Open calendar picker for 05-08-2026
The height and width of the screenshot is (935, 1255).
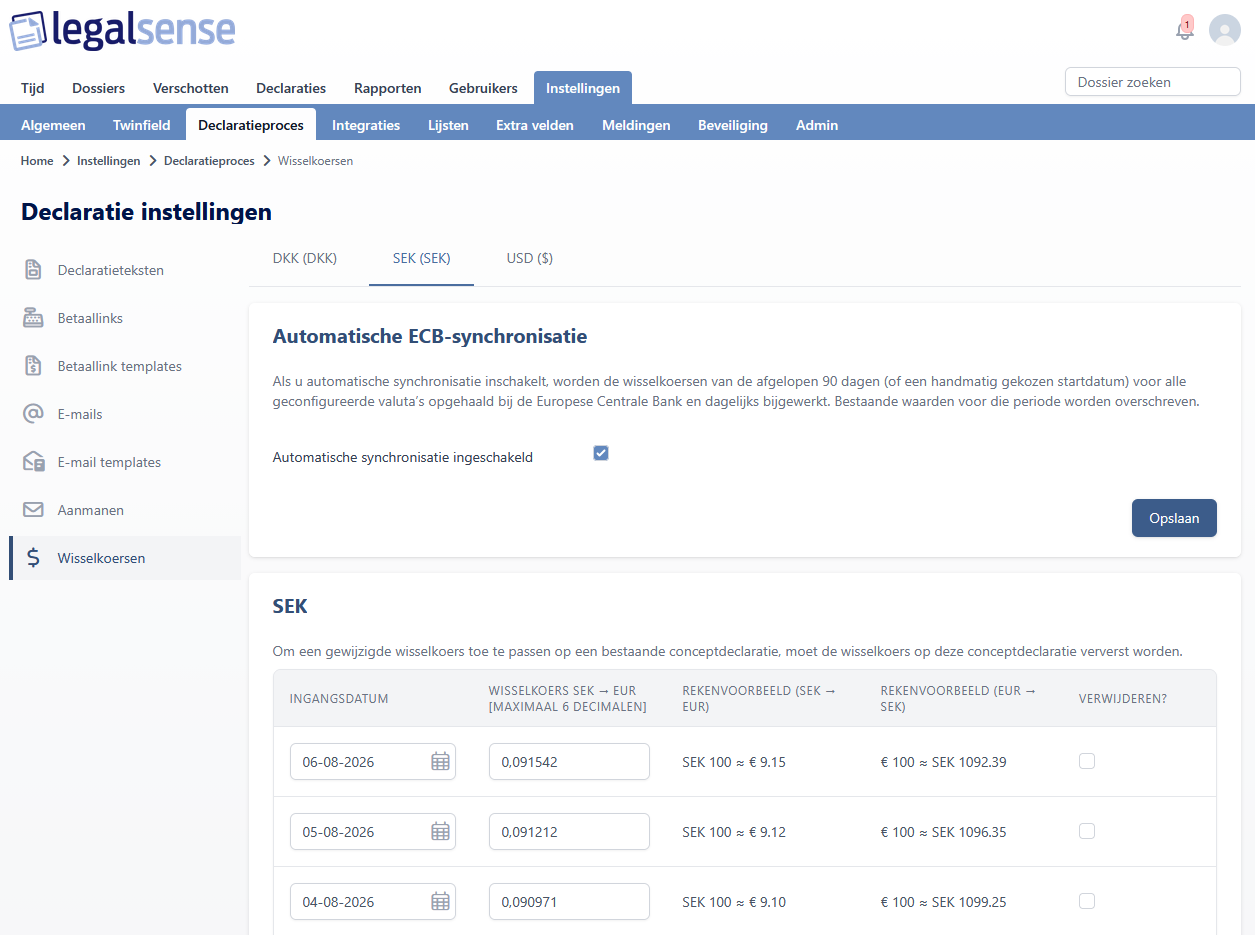440,832
